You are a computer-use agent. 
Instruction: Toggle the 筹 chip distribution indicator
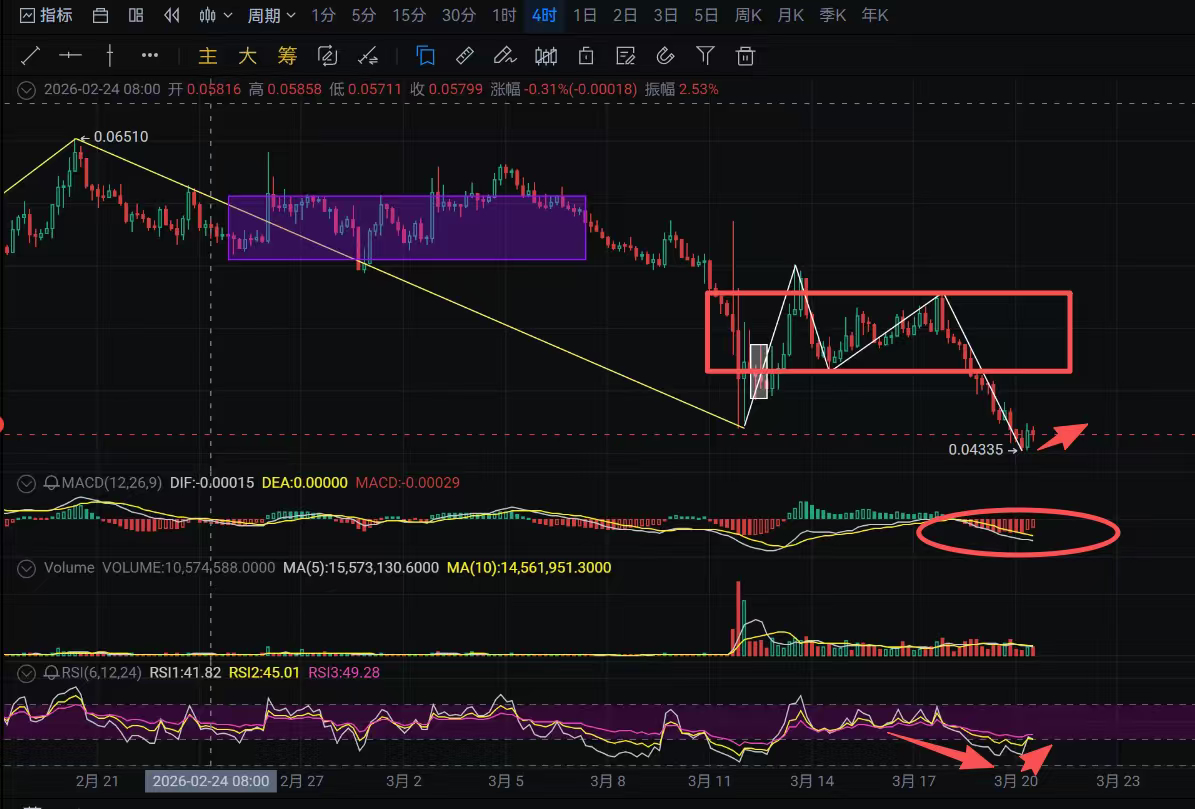pos(287,56)
